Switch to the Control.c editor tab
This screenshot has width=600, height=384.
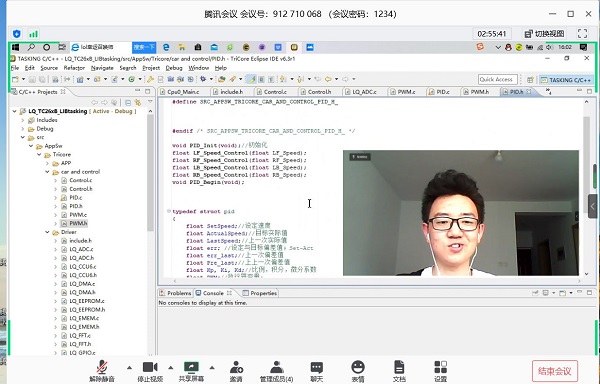[x=275, y=92]
